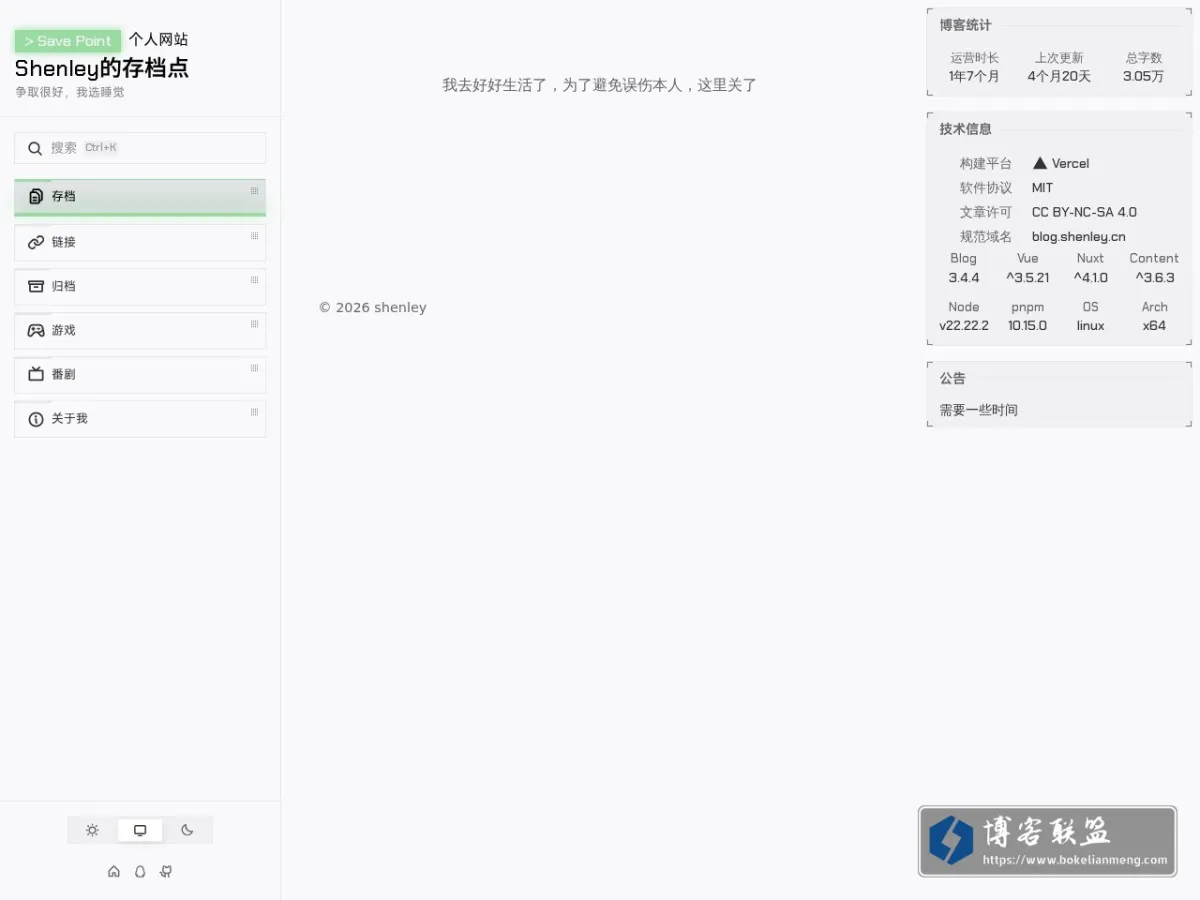Click the pnpm version 10.15.0
Screen dimensions: 1200x900
[1028, 325]
